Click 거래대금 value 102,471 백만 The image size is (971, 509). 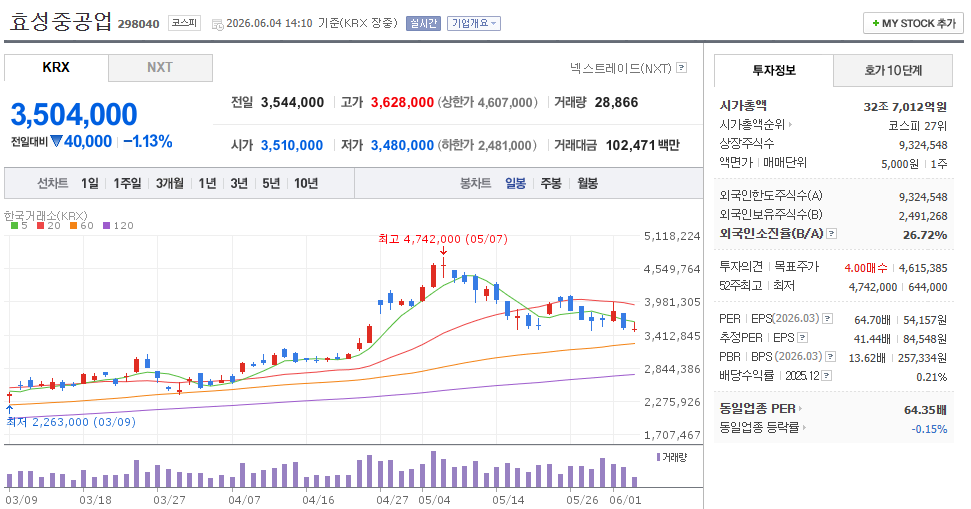click(643, 146)
